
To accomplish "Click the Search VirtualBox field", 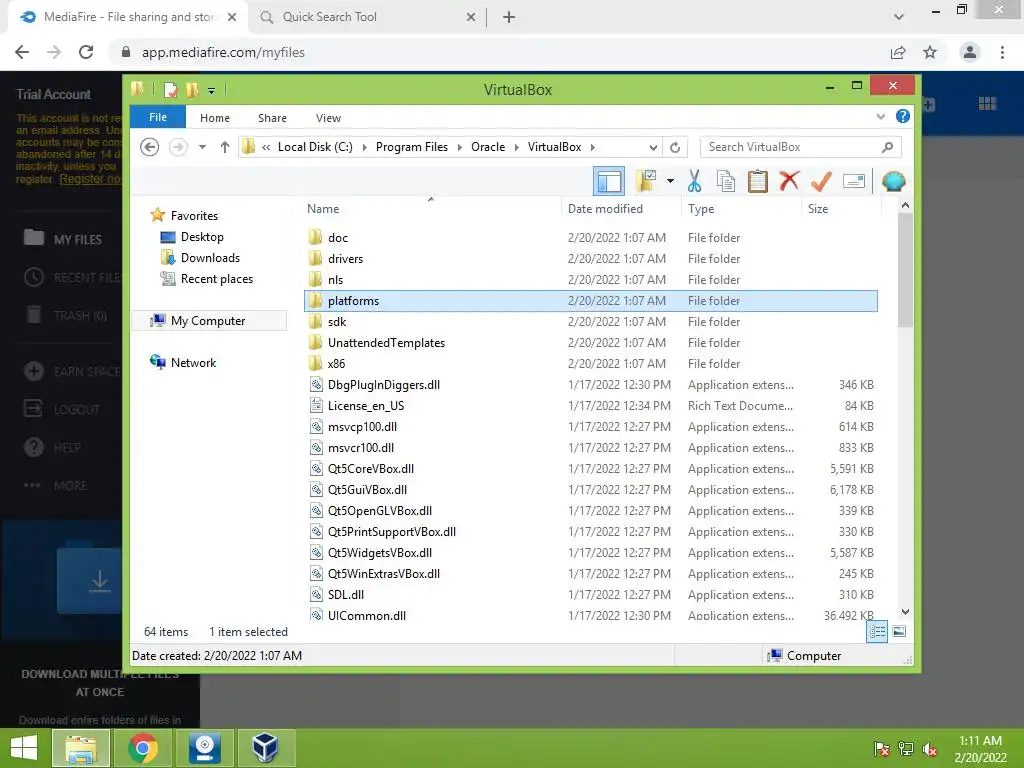I will tap(800, 147).
